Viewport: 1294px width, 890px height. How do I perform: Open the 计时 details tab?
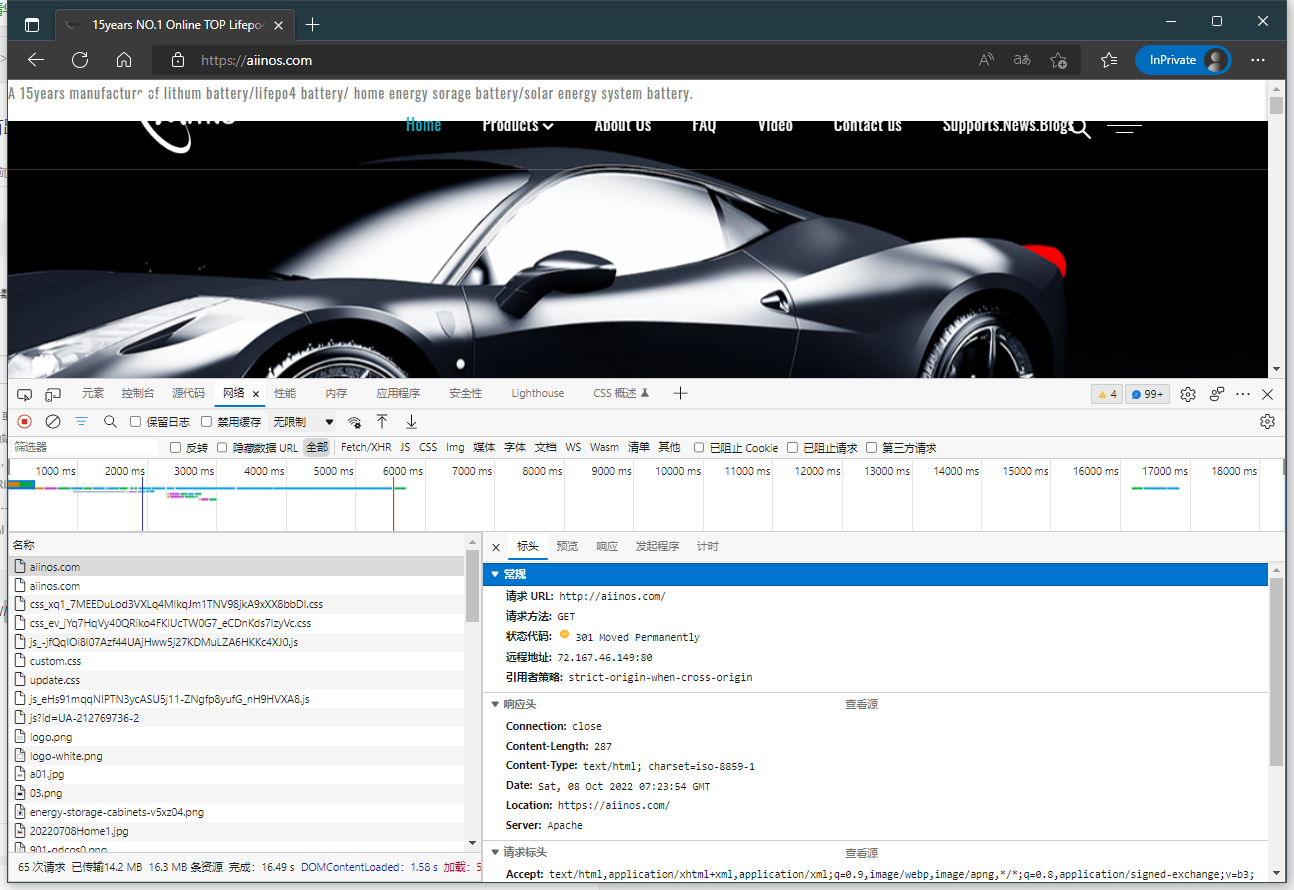(707, 546)
